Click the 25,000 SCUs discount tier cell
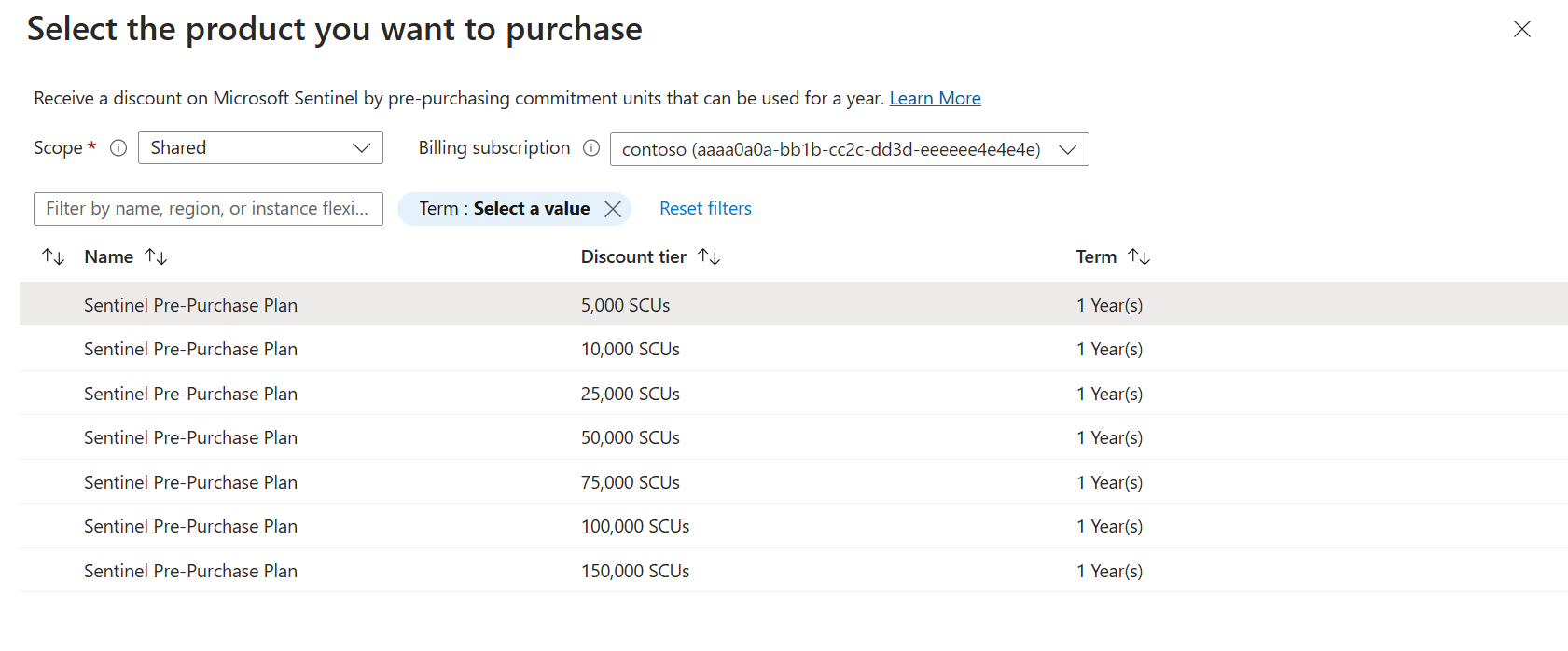Screen dimensions: 1568x651 coord(631,394)
